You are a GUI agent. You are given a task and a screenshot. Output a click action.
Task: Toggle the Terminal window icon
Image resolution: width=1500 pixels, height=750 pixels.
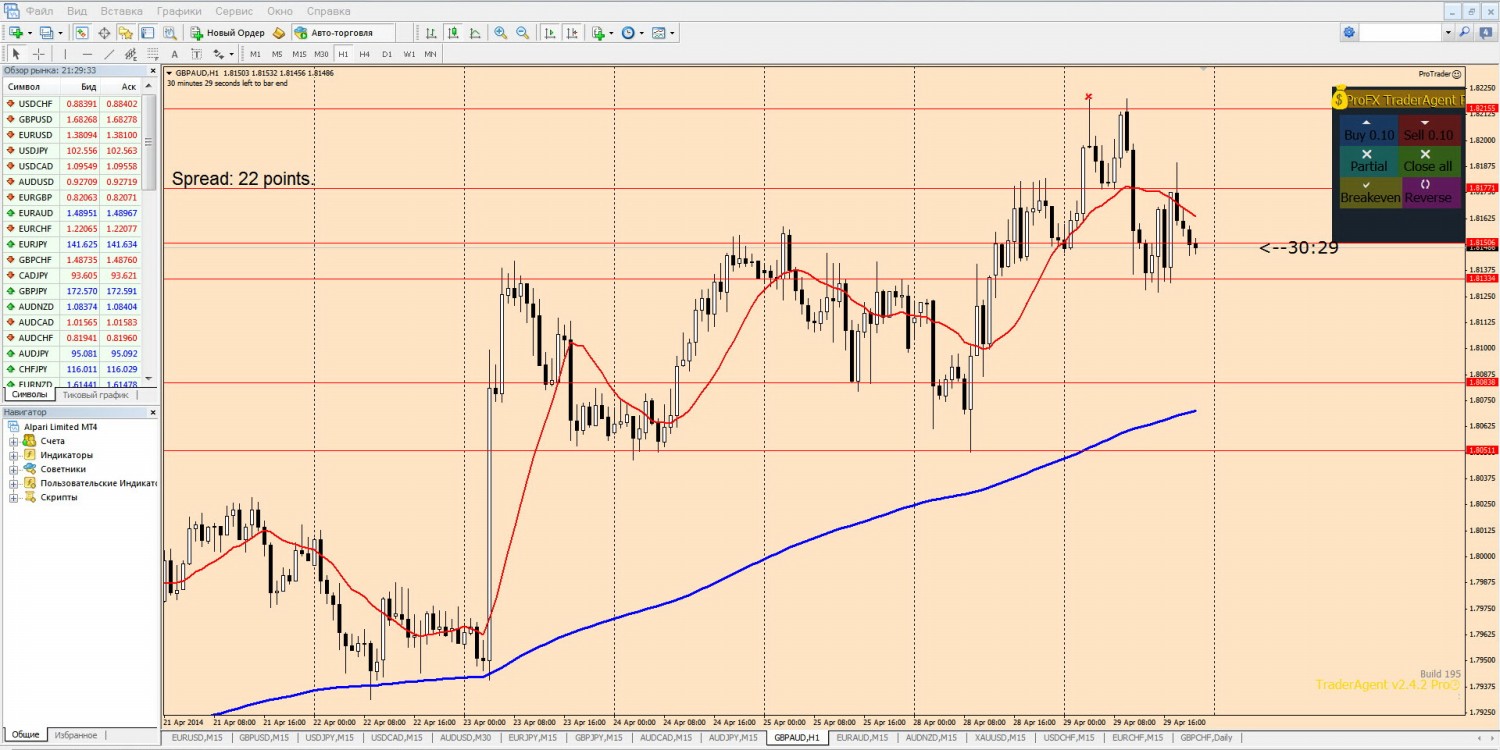point(147,33)
